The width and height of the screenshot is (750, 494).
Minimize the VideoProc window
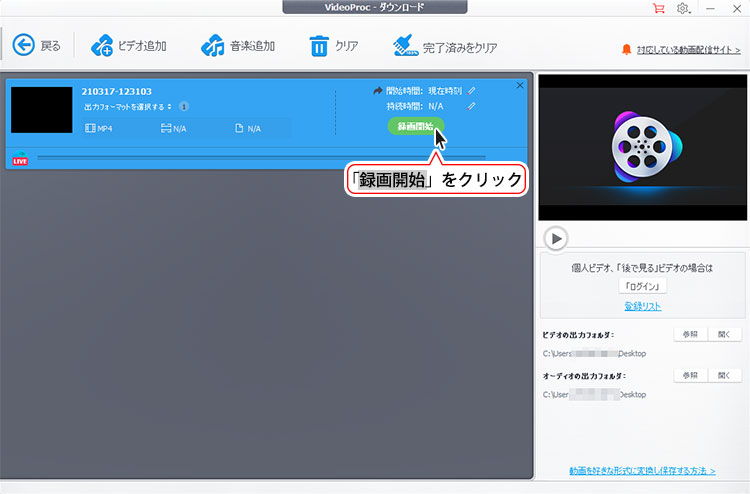(710, 9)
